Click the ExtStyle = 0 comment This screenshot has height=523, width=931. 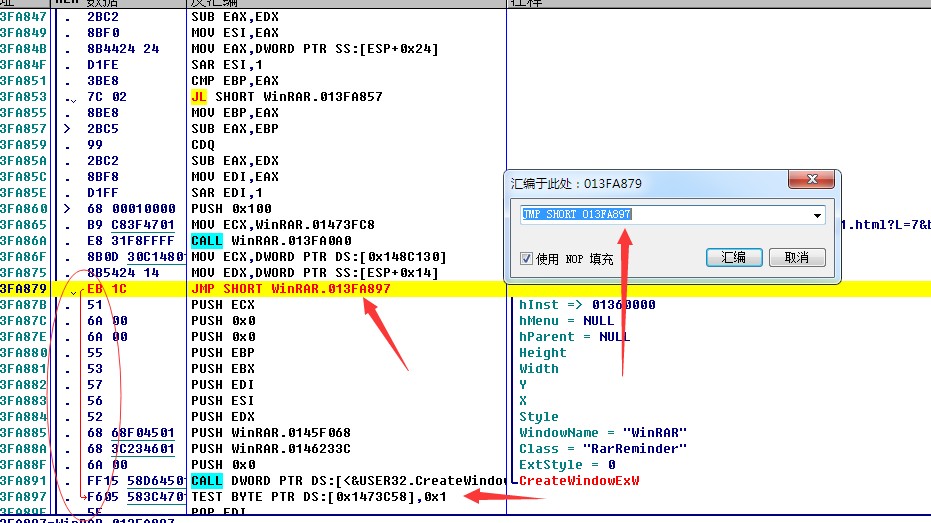[567, 464]
